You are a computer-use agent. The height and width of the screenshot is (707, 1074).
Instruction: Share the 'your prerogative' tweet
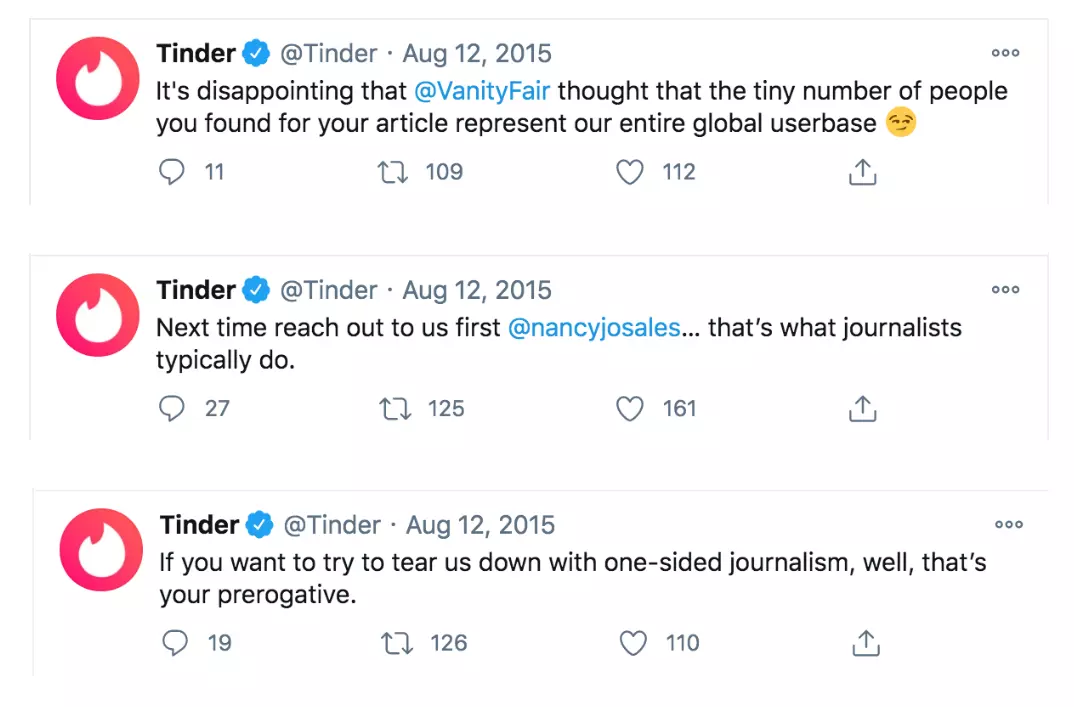[866, 643]
